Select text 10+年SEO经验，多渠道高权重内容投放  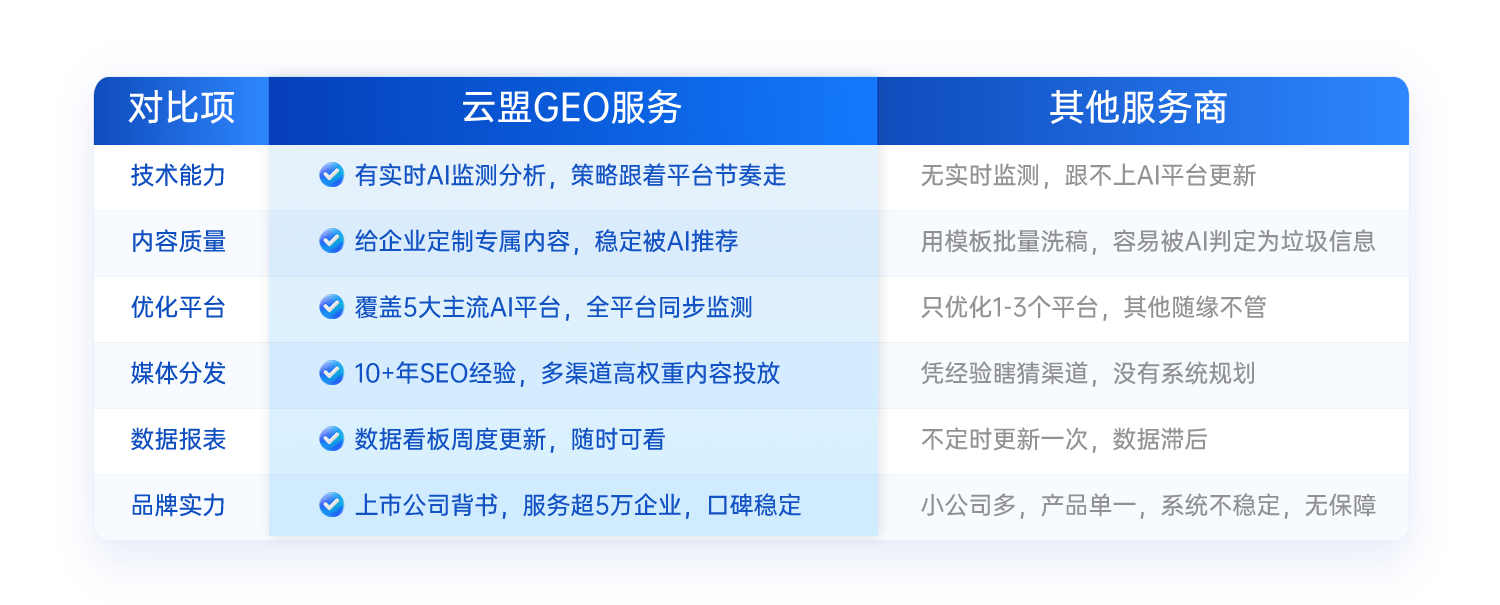(x=567, y=373)
